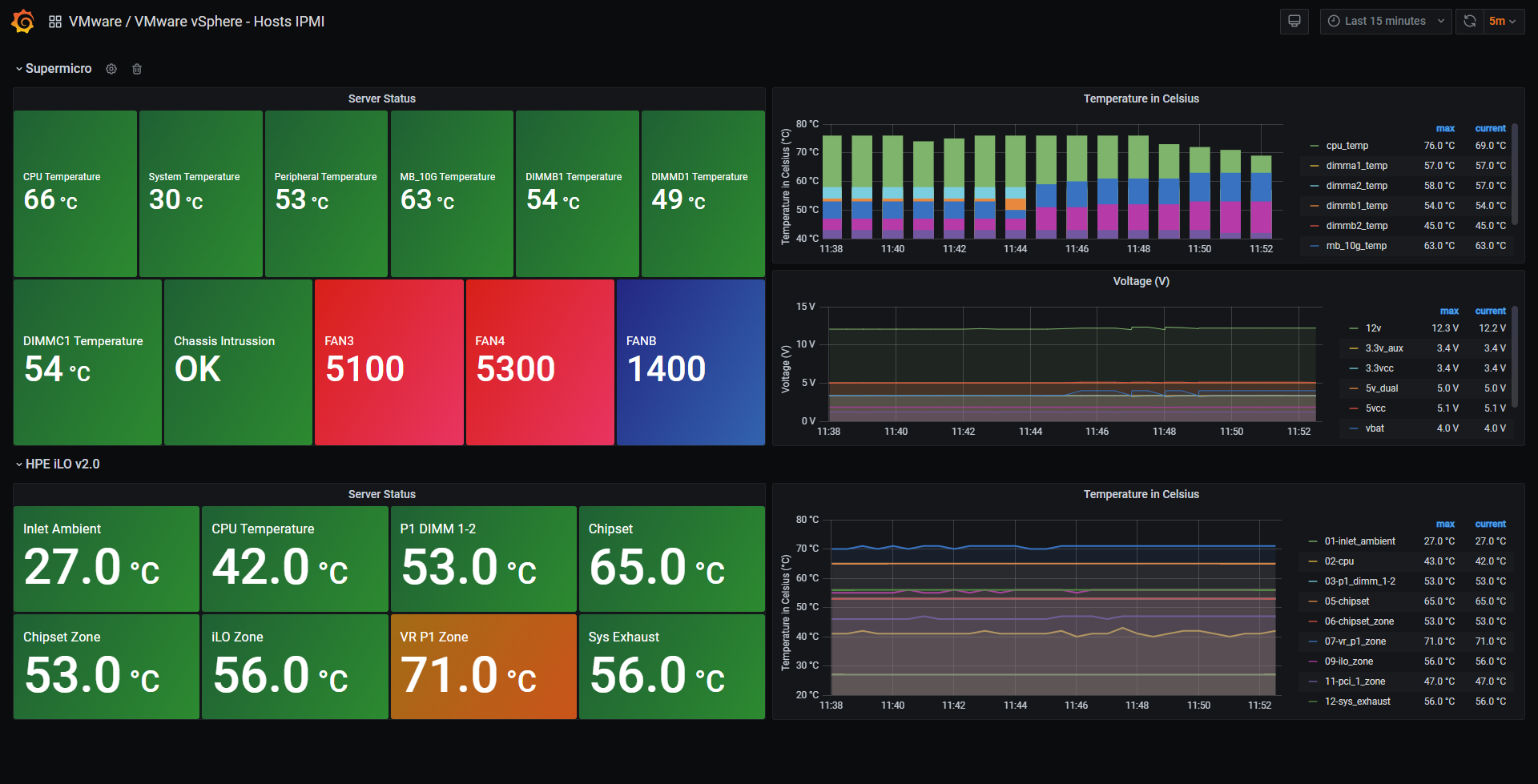Refresh the dashboard now
1538x784 pixels.
pyautogui.click(x=1470, y=22)
